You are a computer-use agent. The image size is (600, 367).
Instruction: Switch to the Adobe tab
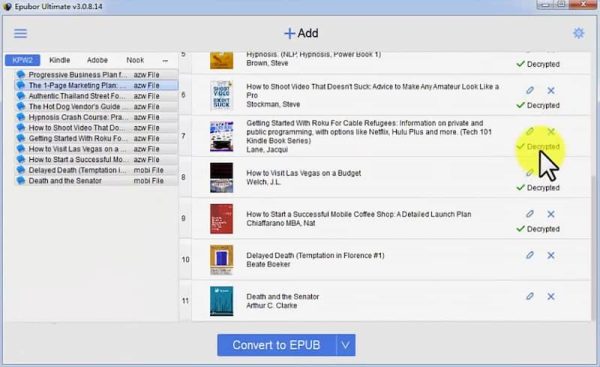[97, 60]
